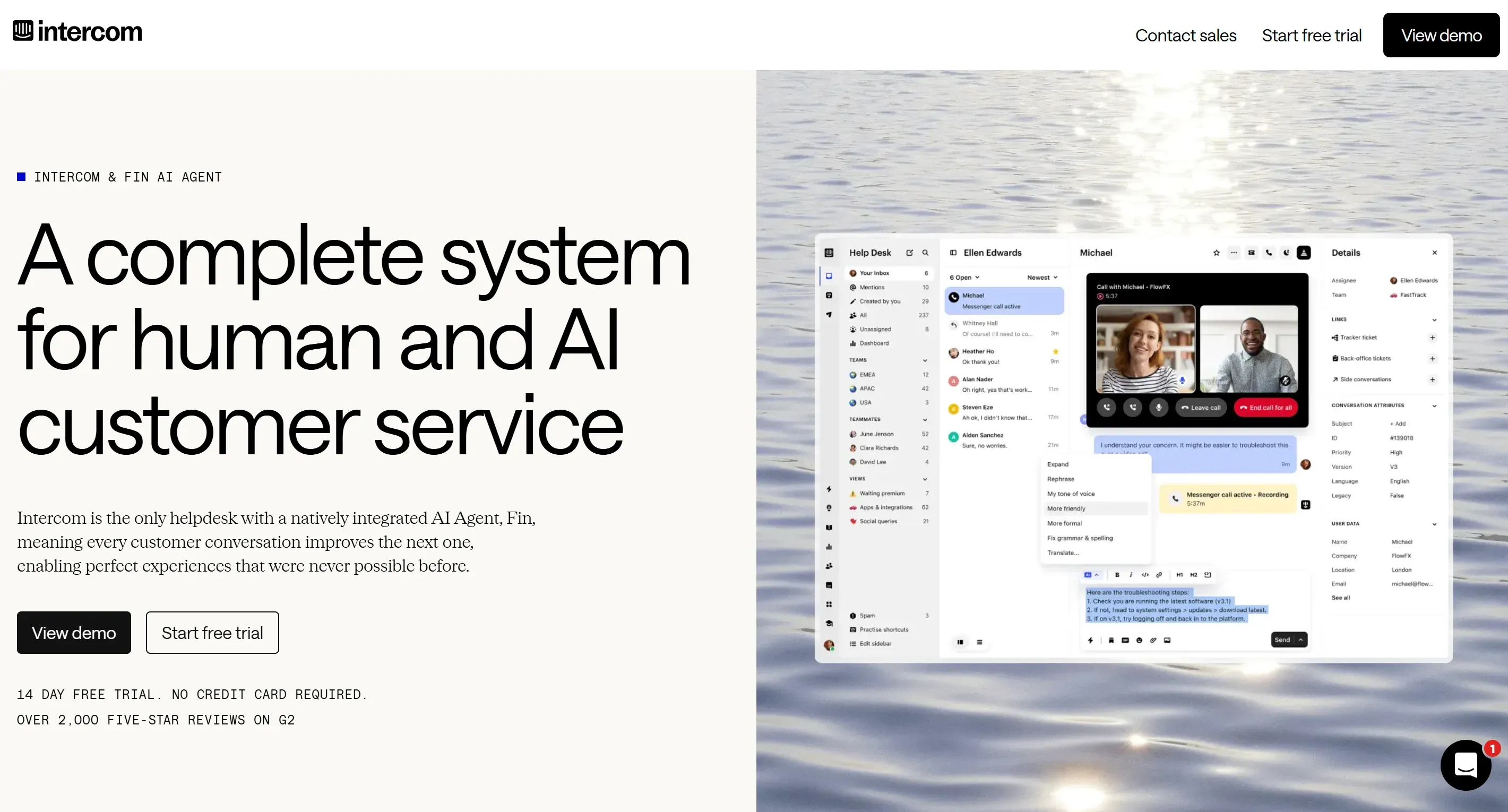Click the compose new message icon beside Help Desk

click(909, 253)
